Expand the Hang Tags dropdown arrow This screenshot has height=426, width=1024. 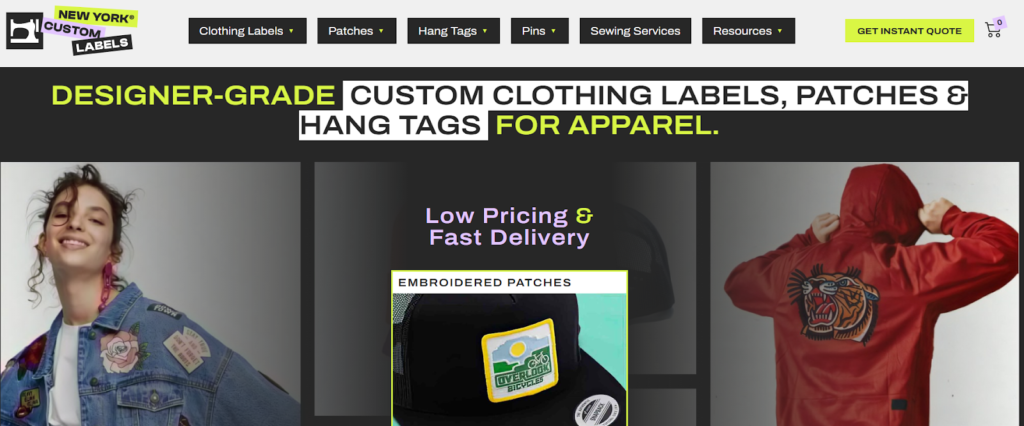(x=485, y=31)
